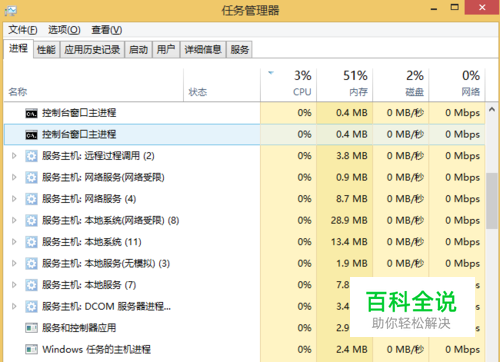
Task: Click the gear icon of 服务主机: 本地系统 (11)
Action: pyautogui.click(x=31, y=242)
